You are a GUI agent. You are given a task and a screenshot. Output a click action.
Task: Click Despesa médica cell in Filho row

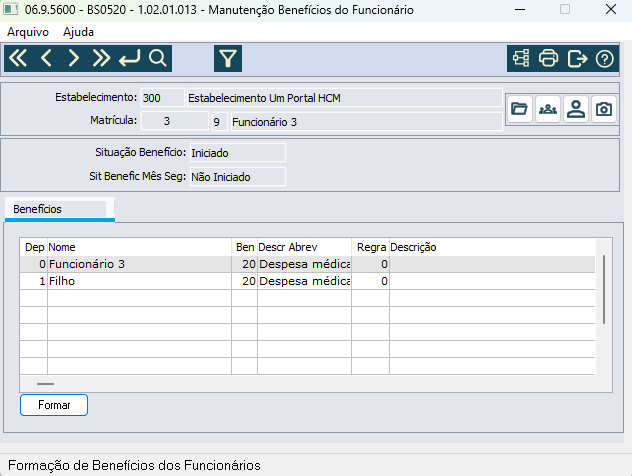pyautogui.click(x=304, y=281)
